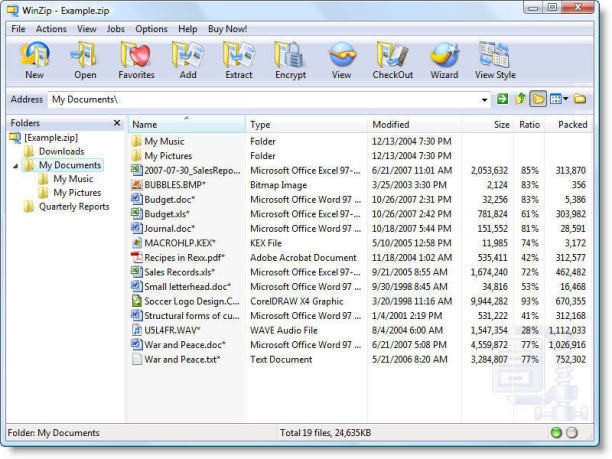The image size is (612, 459).
Task: Click the Buy Now! menu item
Action: [x=228, y=29]
